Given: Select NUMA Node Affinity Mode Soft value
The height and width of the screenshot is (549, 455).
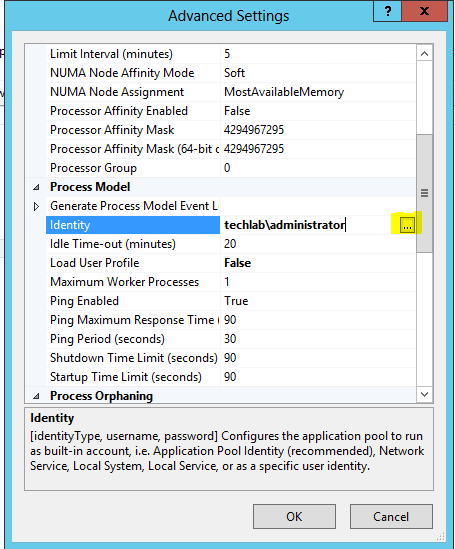Looking at the screenshot, I should point(234,73).
